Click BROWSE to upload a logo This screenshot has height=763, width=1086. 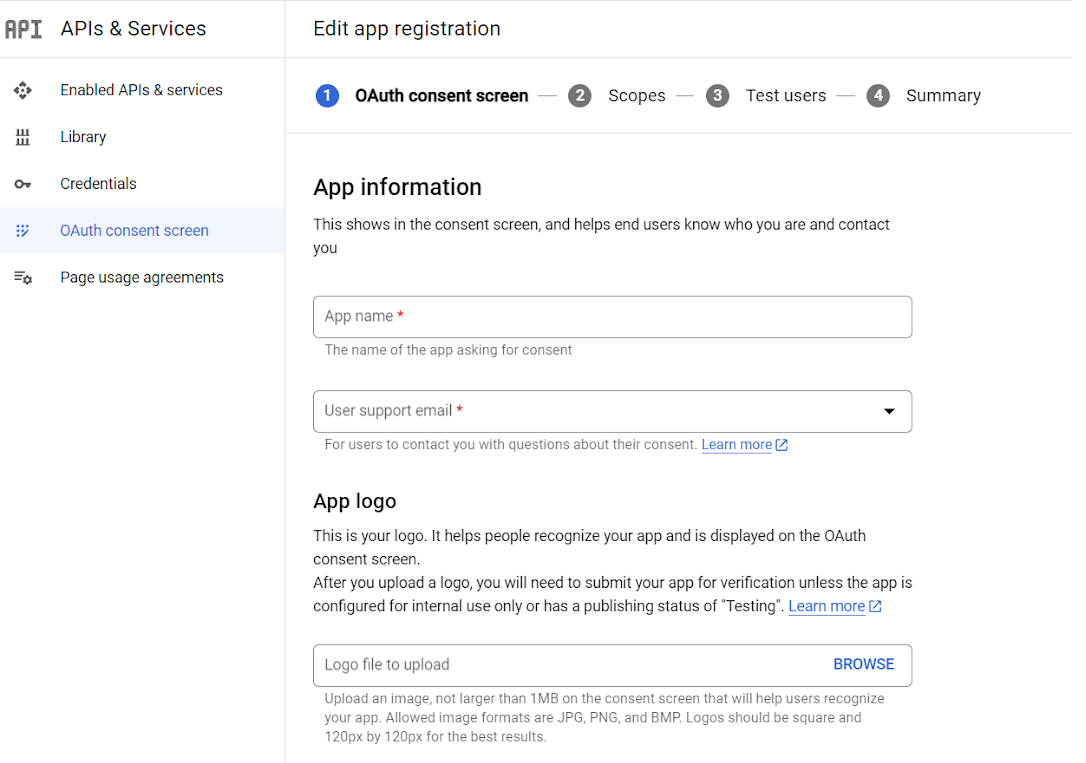pyautogui.click(x=864, y=665)
